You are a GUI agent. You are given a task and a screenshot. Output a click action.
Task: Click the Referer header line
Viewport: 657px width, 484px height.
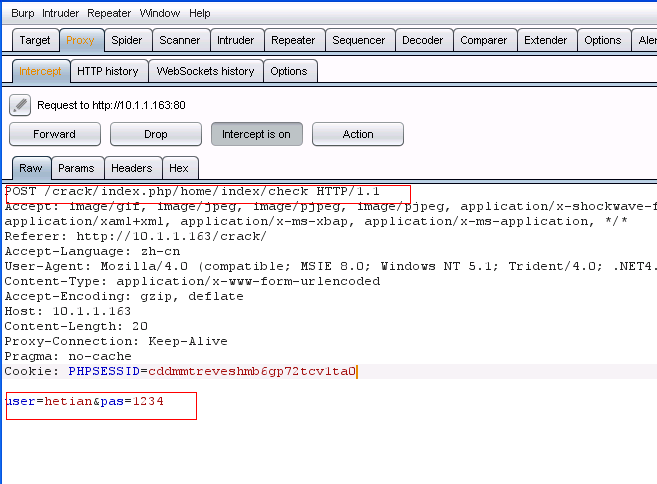(x=135, y=236)
